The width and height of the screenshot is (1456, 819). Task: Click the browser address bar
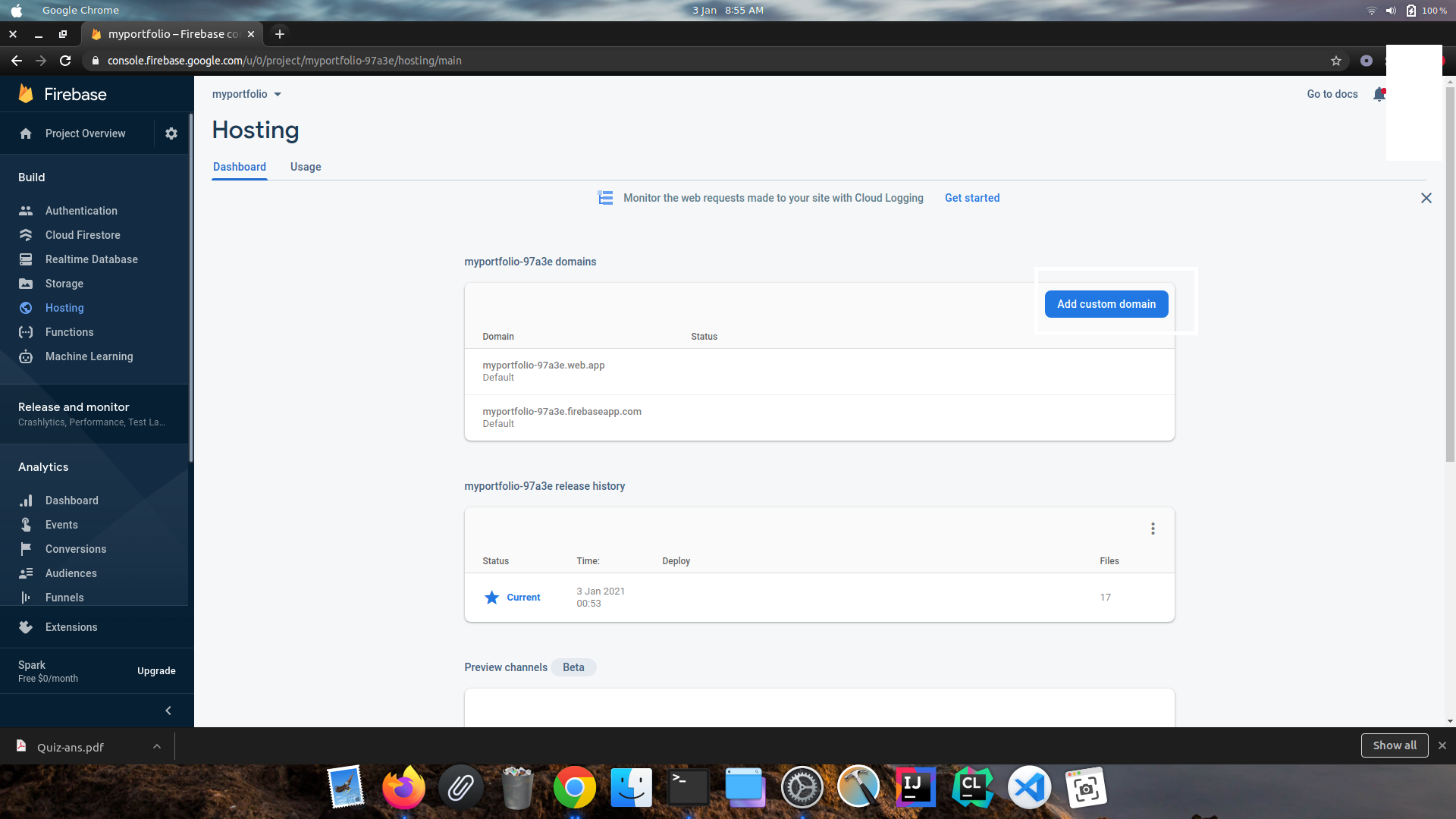click(x=705, y=61)
